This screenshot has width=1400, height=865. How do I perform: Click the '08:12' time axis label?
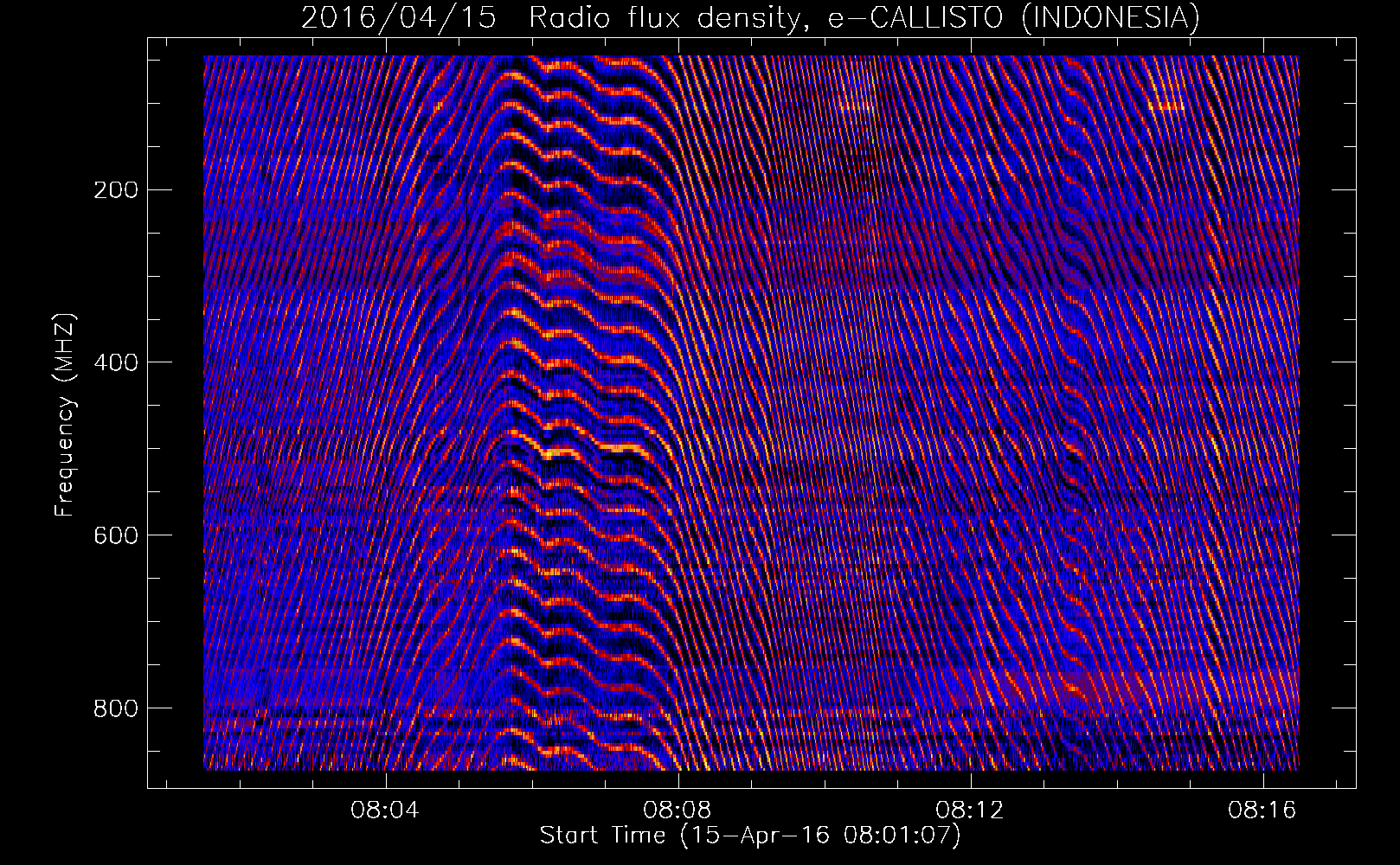(971, 811)
